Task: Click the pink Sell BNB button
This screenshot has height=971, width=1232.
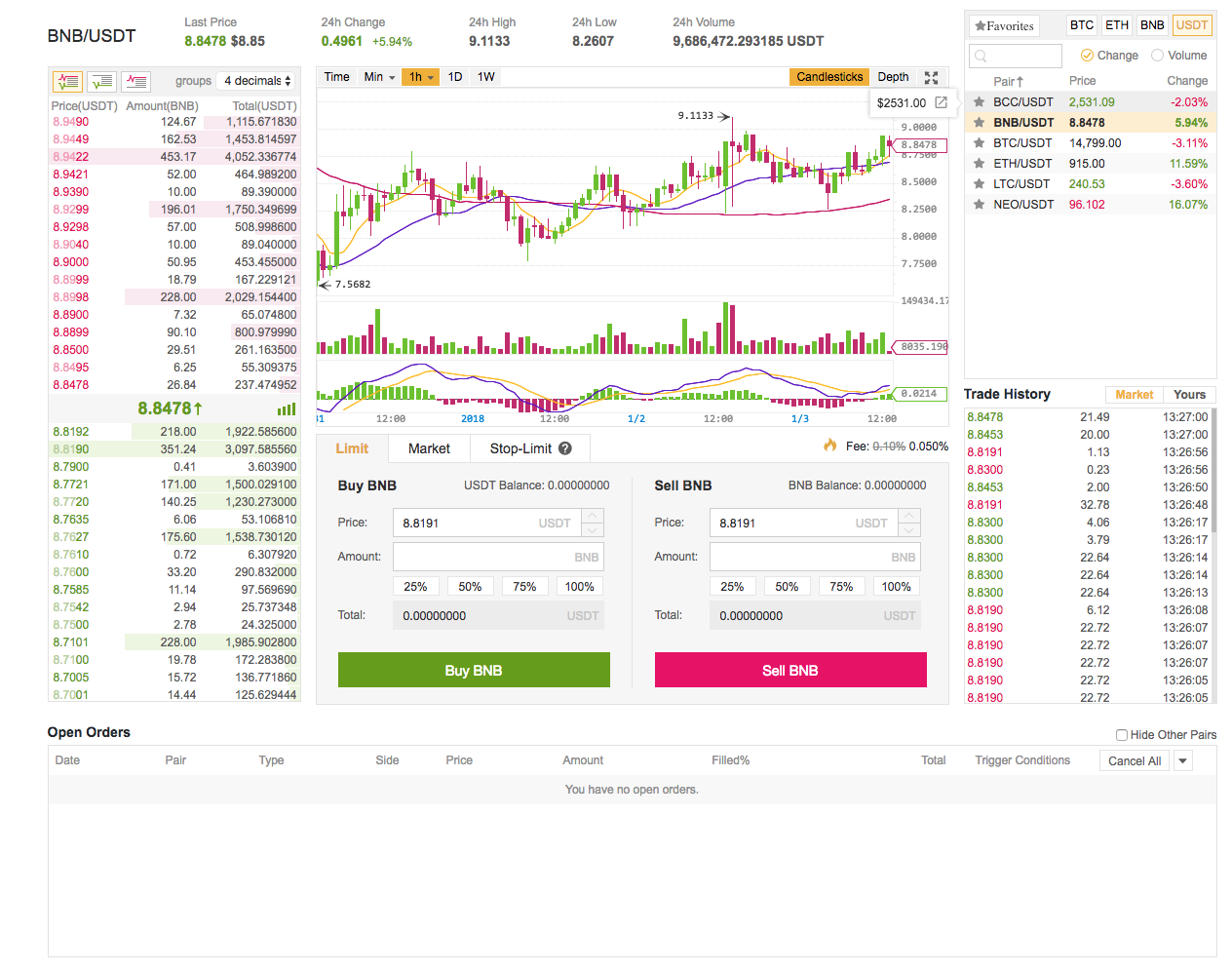Action: click(790, 670)
